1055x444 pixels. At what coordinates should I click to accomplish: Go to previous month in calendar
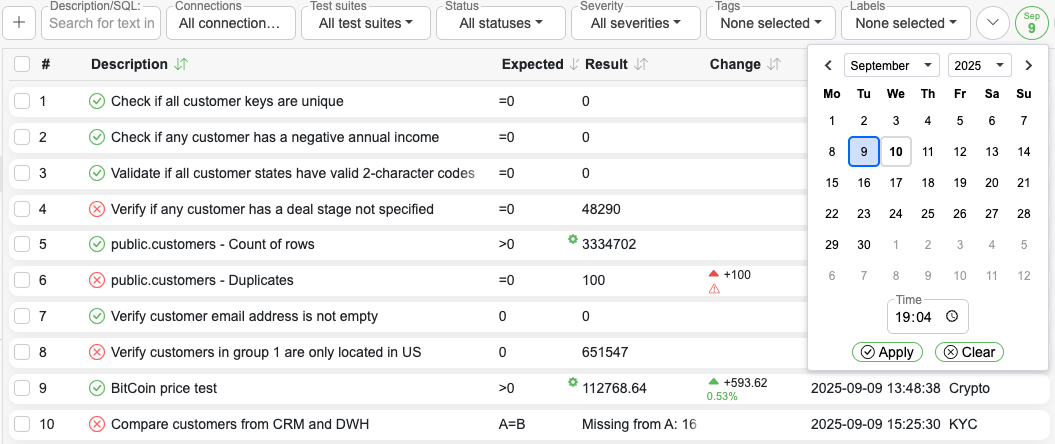tap(828, 66)
